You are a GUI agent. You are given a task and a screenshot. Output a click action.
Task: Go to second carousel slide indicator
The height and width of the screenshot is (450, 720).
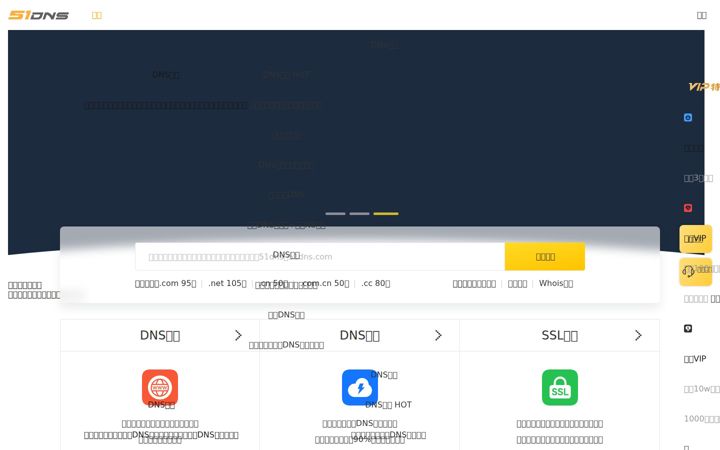[x=359, y=214]
